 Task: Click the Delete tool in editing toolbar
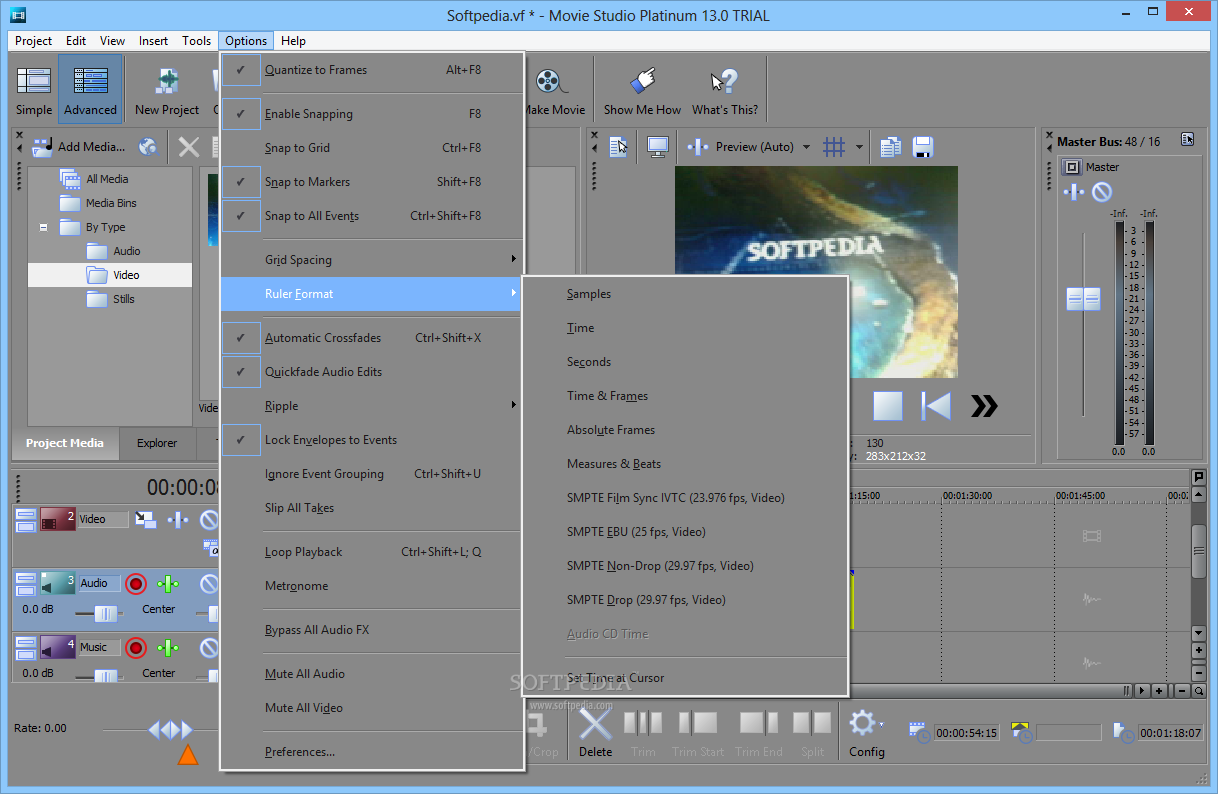tap(595, 731)
